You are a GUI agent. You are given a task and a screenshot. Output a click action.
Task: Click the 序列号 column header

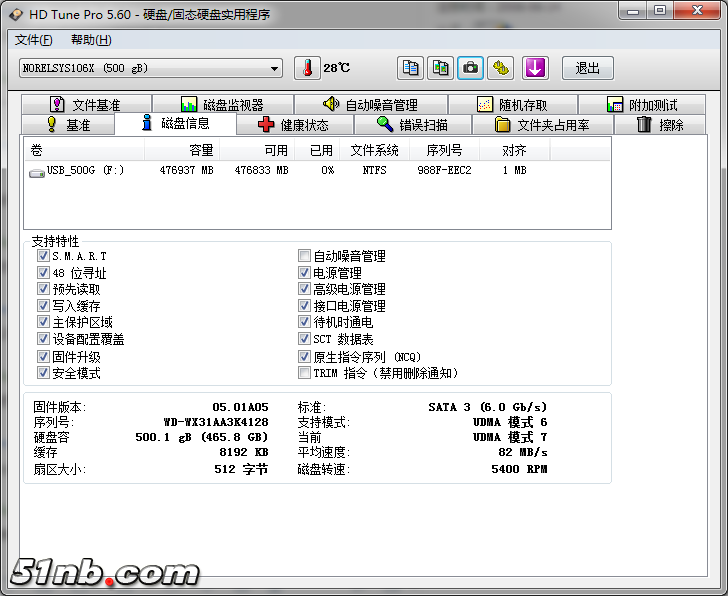tap(443, 150)
